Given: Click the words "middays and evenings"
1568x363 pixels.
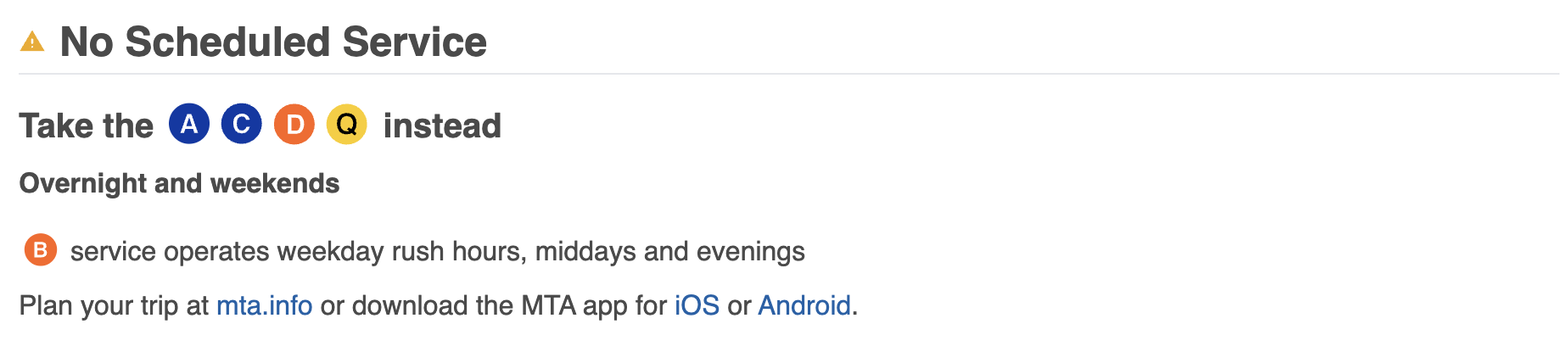Looking at the screenshot, I should point(669,252).
